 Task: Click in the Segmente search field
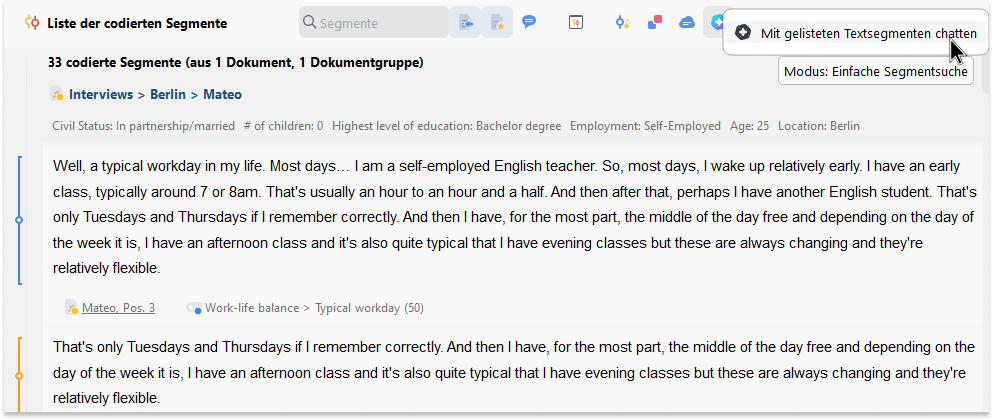[x=374, y=23]
